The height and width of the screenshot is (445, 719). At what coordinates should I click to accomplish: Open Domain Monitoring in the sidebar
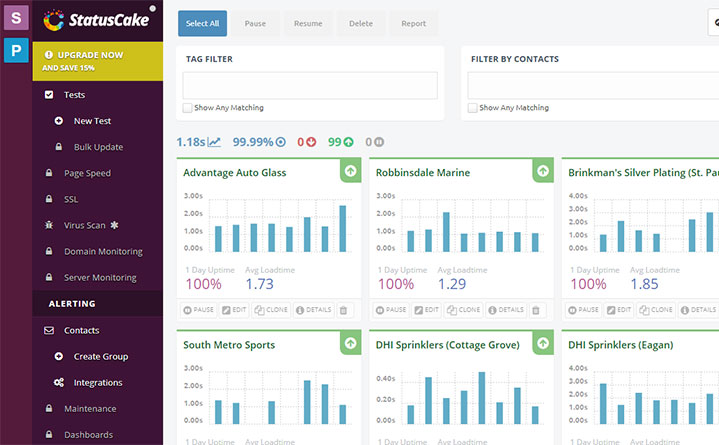(103, 251)
